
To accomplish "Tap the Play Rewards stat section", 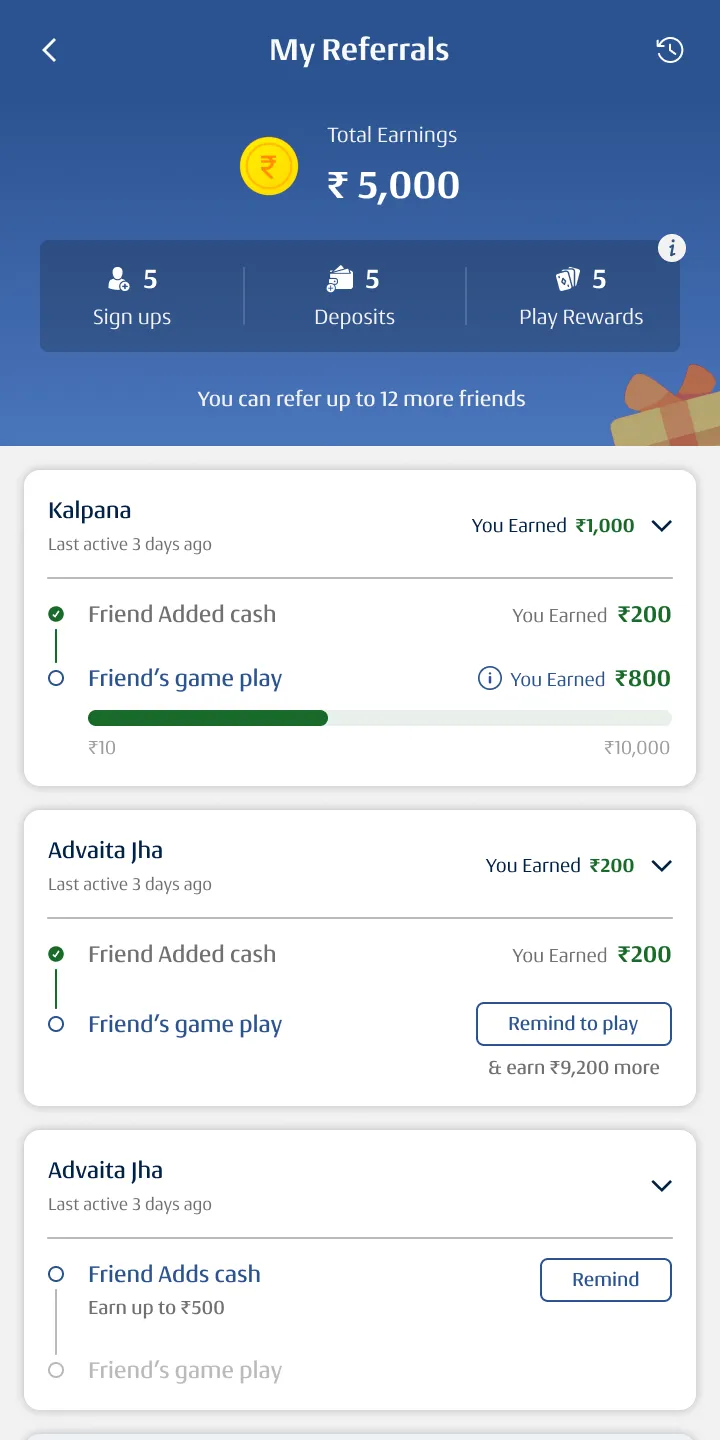I will [x=580, y=297].
